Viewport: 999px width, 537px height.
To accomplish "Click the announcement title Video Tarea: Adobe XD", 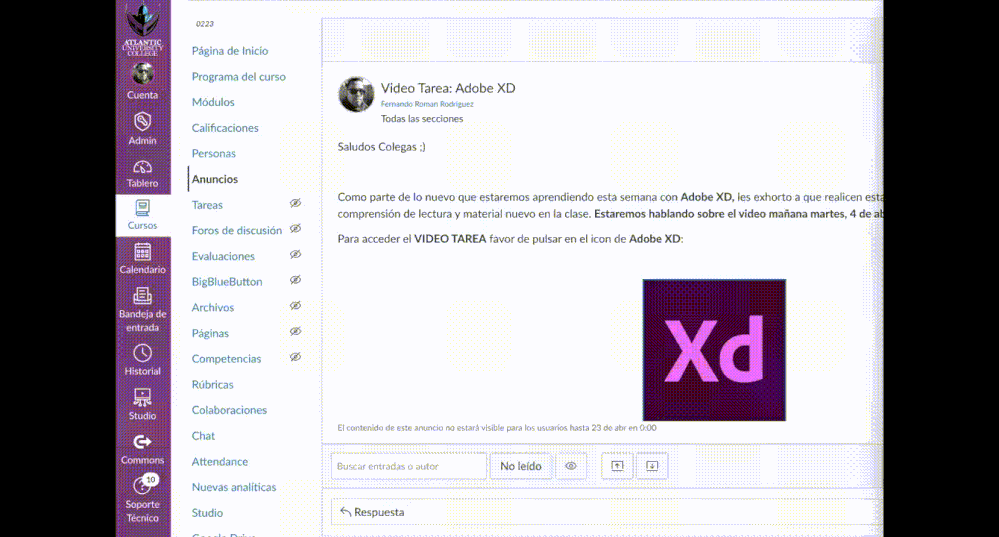I will [448, 89].
